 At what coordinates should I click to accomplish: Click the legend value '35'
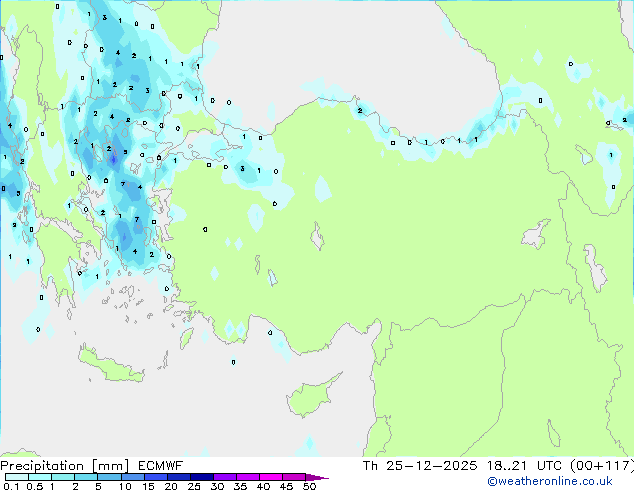(240, 486)
